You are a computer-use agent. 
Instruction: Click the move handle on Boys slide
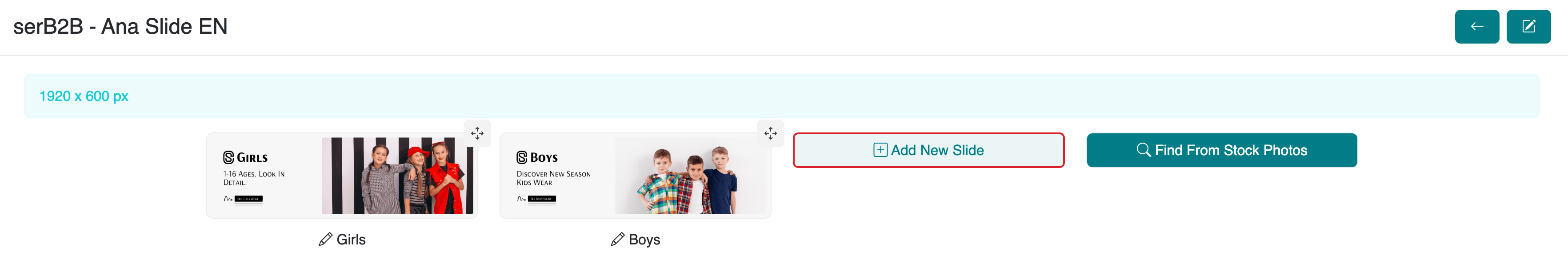pos(771,133)
